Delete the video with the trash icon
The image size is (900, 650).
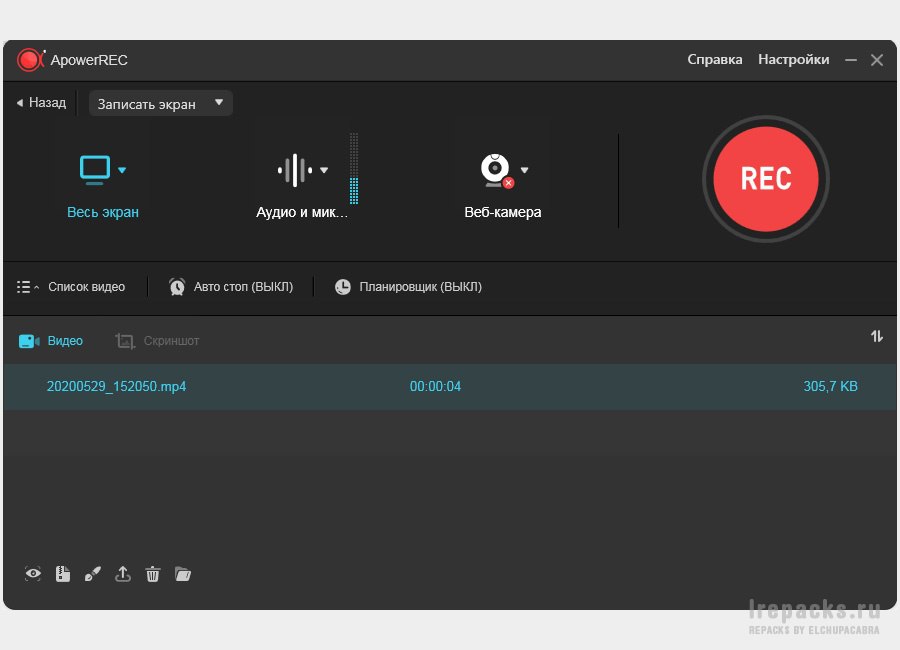tap(153, 574)
